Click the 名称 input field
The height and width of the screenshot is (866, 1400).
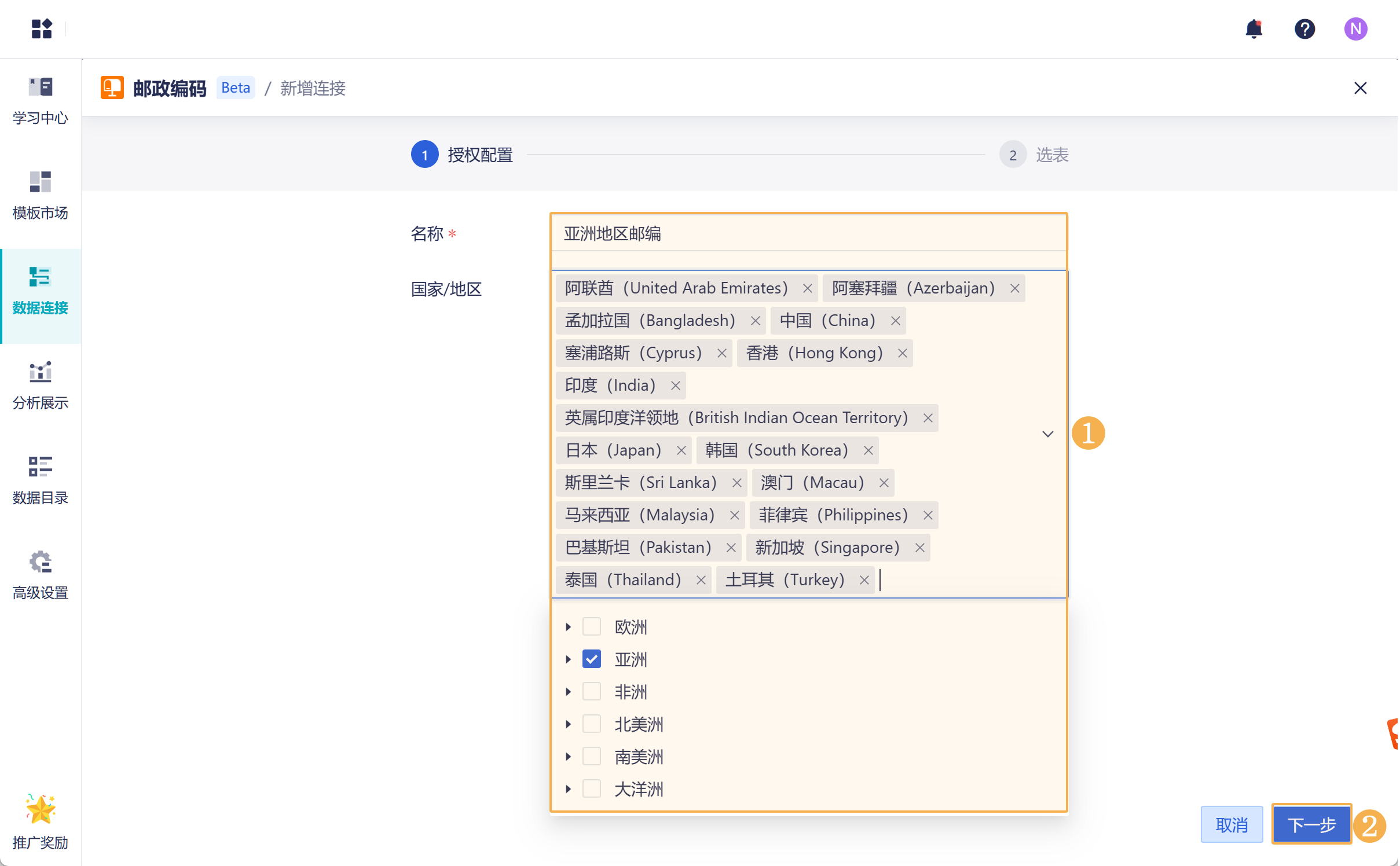click(x=808, y=233)
